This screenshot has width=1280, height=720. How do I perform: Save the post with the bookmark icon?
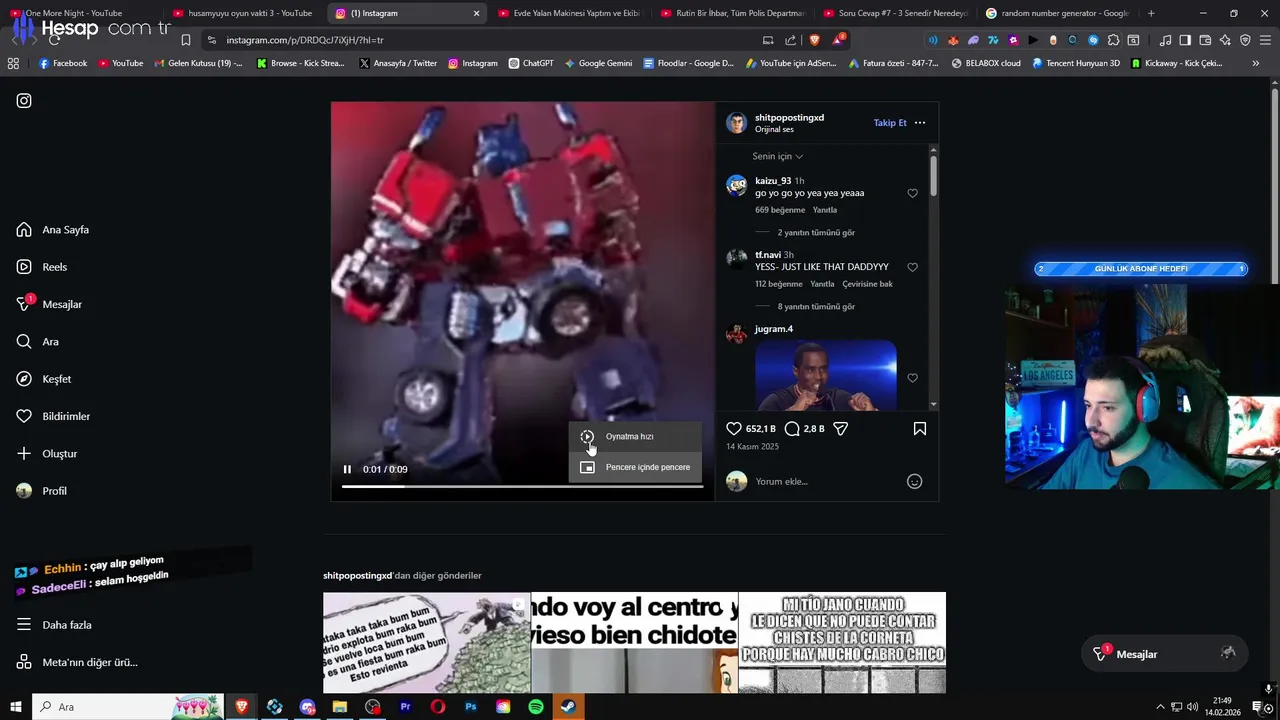[x=920, y=429]
